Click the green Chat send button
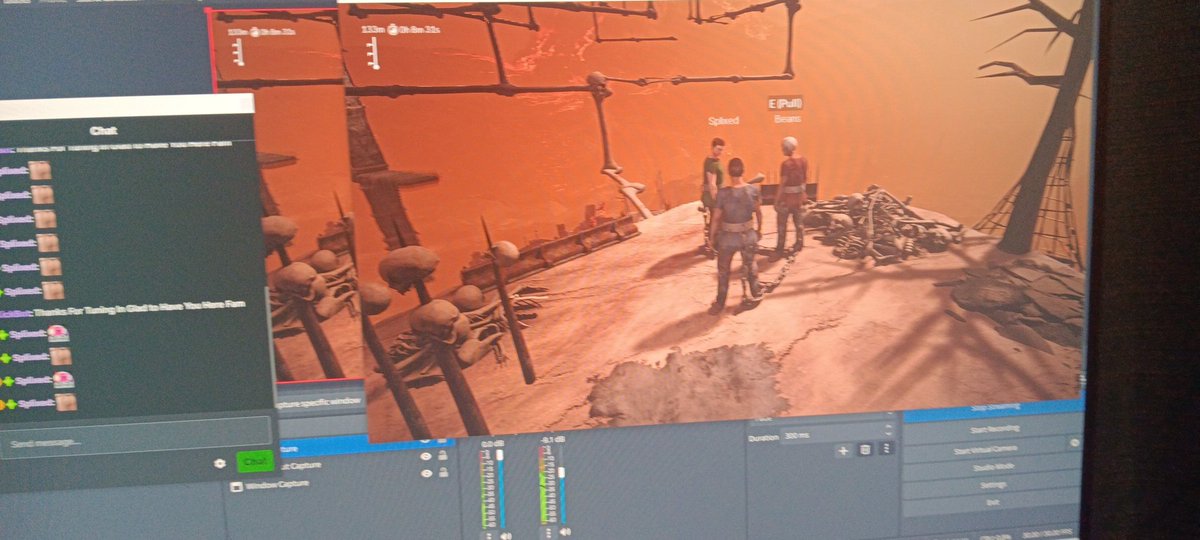Viewport: 1200px width, 540px height. click(x=254, y=462)
